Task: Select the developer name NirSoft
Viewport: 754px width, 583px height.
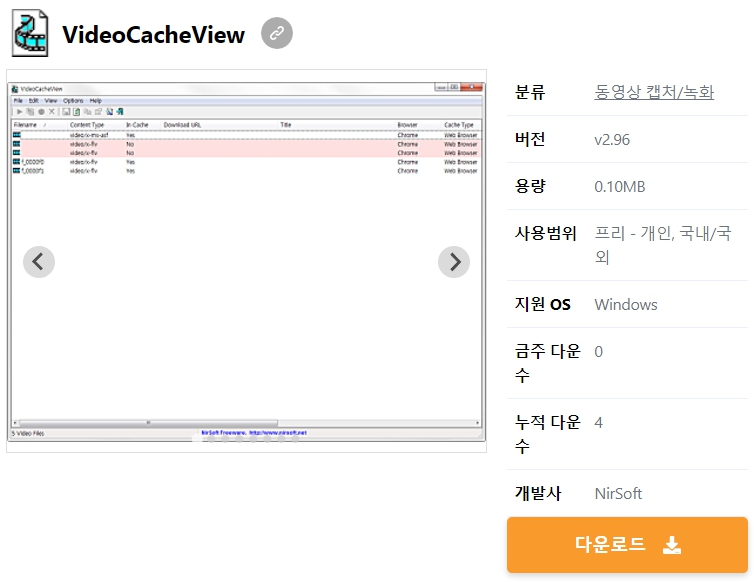Action: (618, 494)
